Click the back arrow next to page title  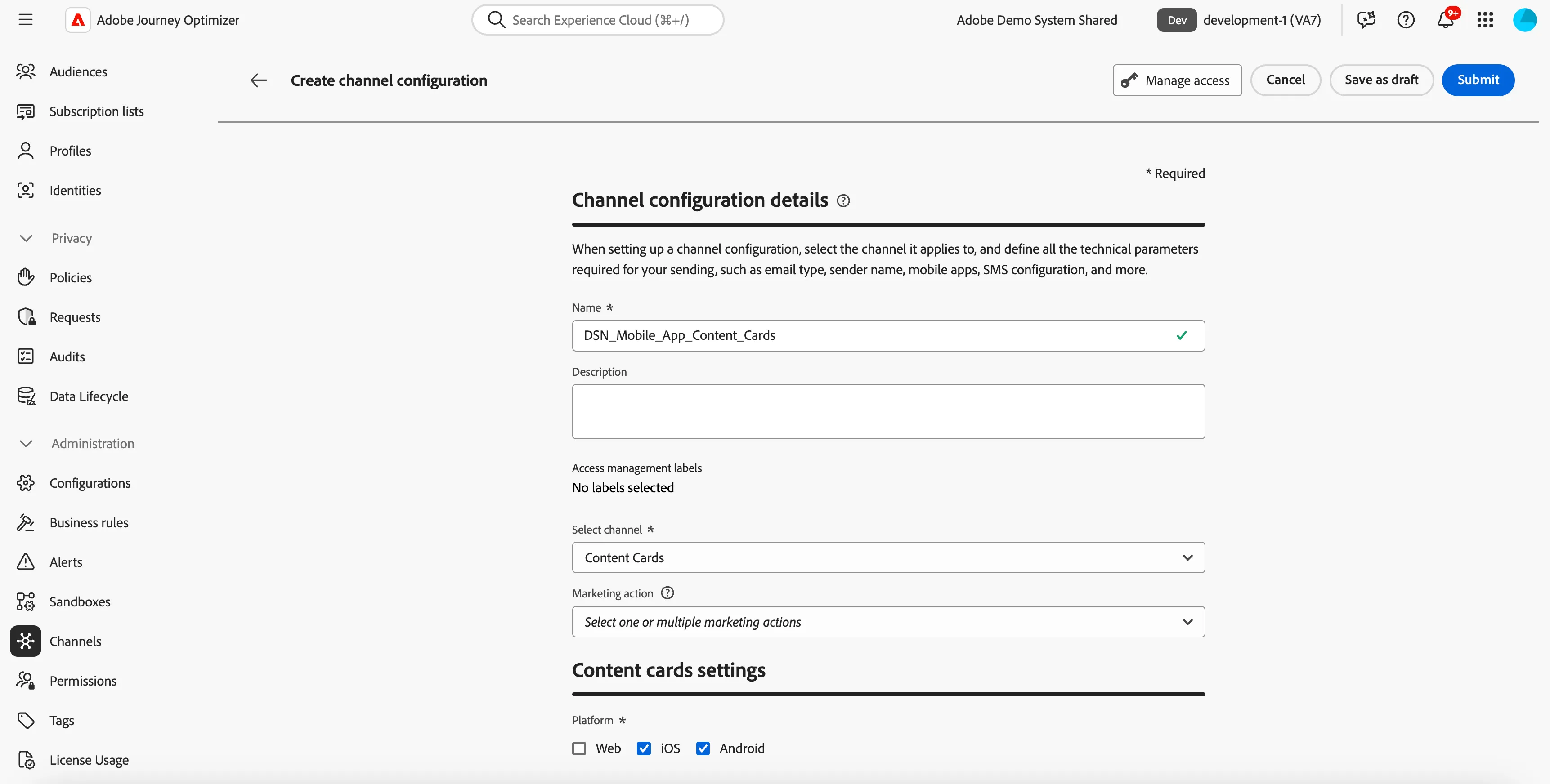pos(259,80)
